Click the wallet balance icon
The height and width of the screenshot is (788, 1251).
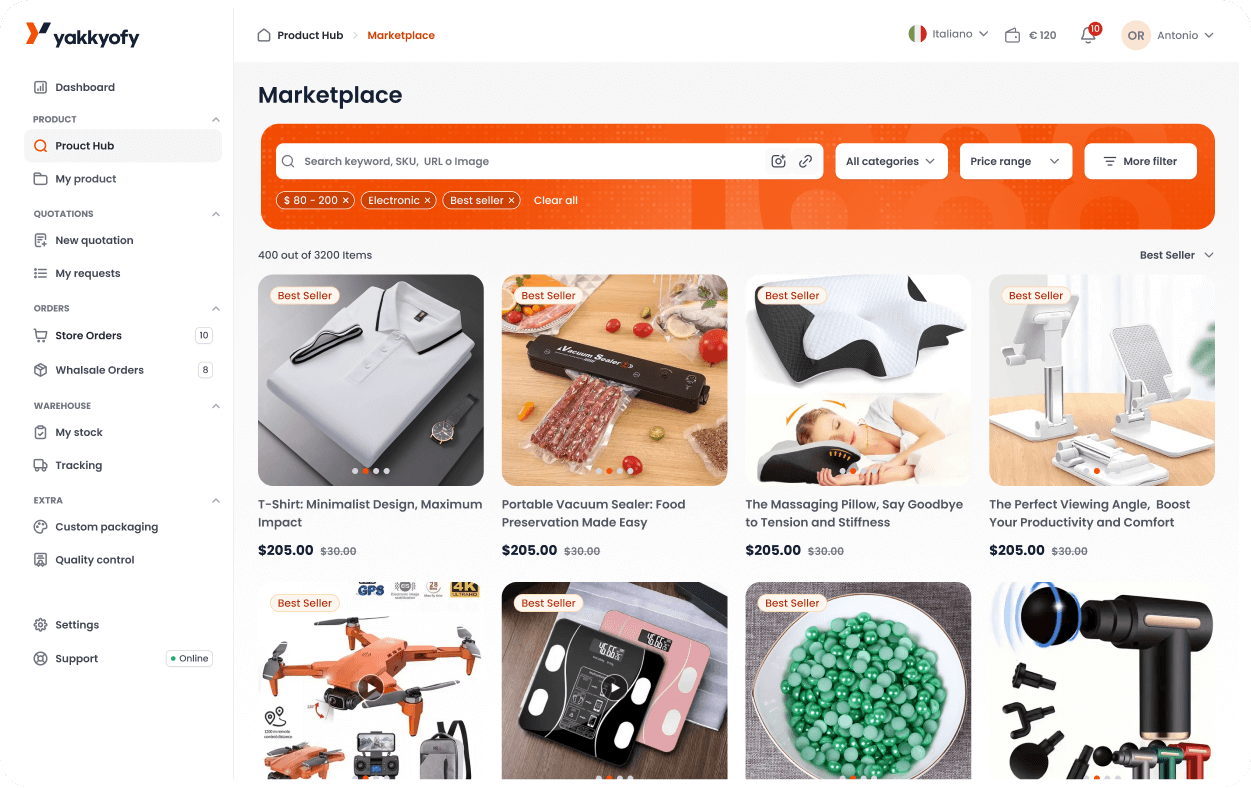coord(1012,35)
